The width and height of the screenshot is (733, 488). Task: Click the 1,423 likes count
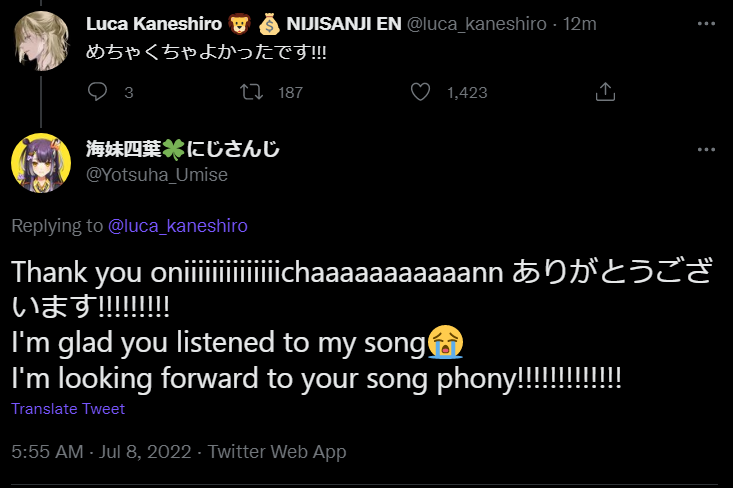click(467, 92)
